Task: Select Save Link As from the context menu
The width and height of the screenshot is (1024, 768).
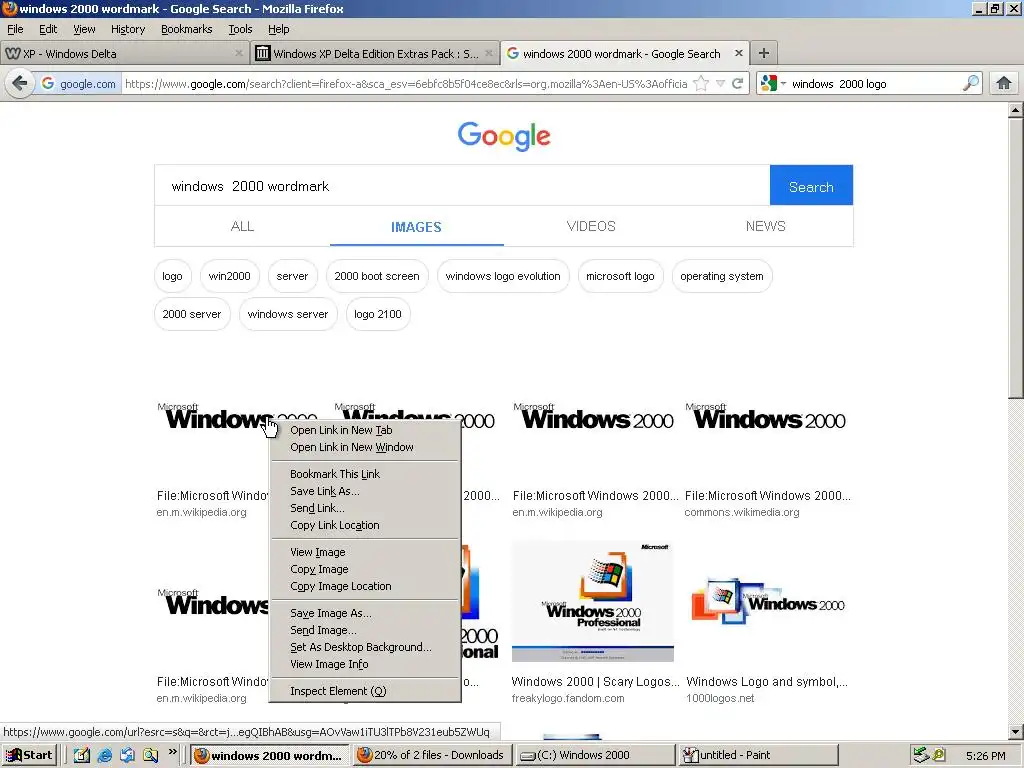Action: 365,490
